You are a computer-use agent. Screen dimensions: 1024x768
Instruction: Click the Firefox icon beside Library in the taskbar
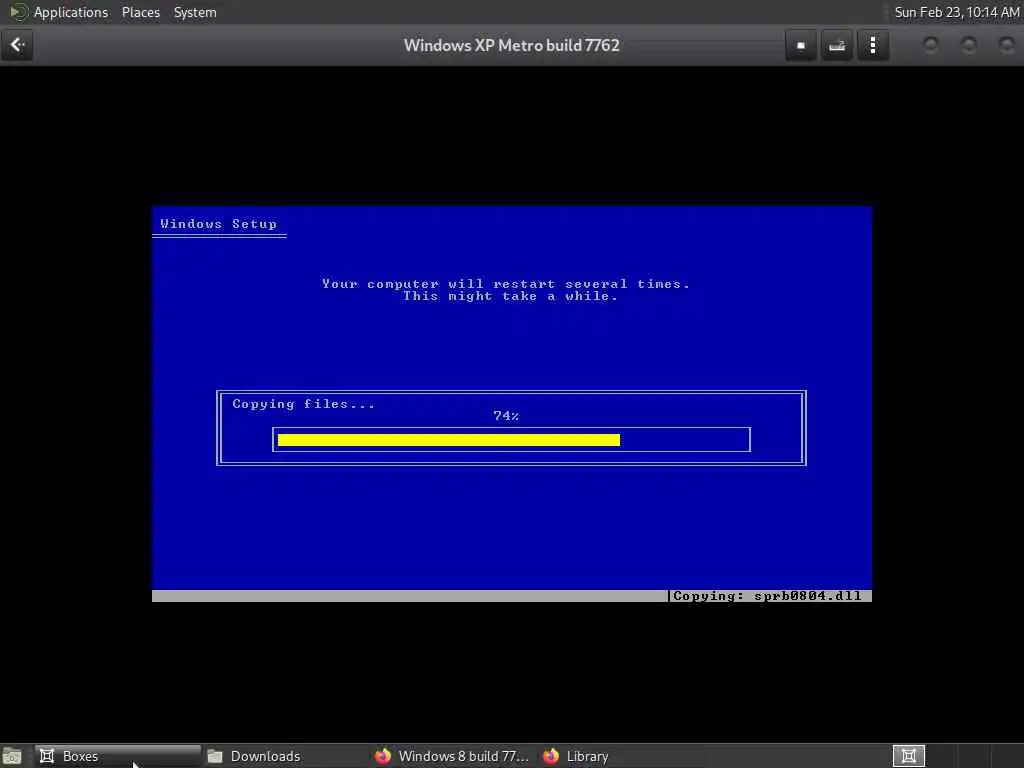pyautogui.click(x=551, y=756)
